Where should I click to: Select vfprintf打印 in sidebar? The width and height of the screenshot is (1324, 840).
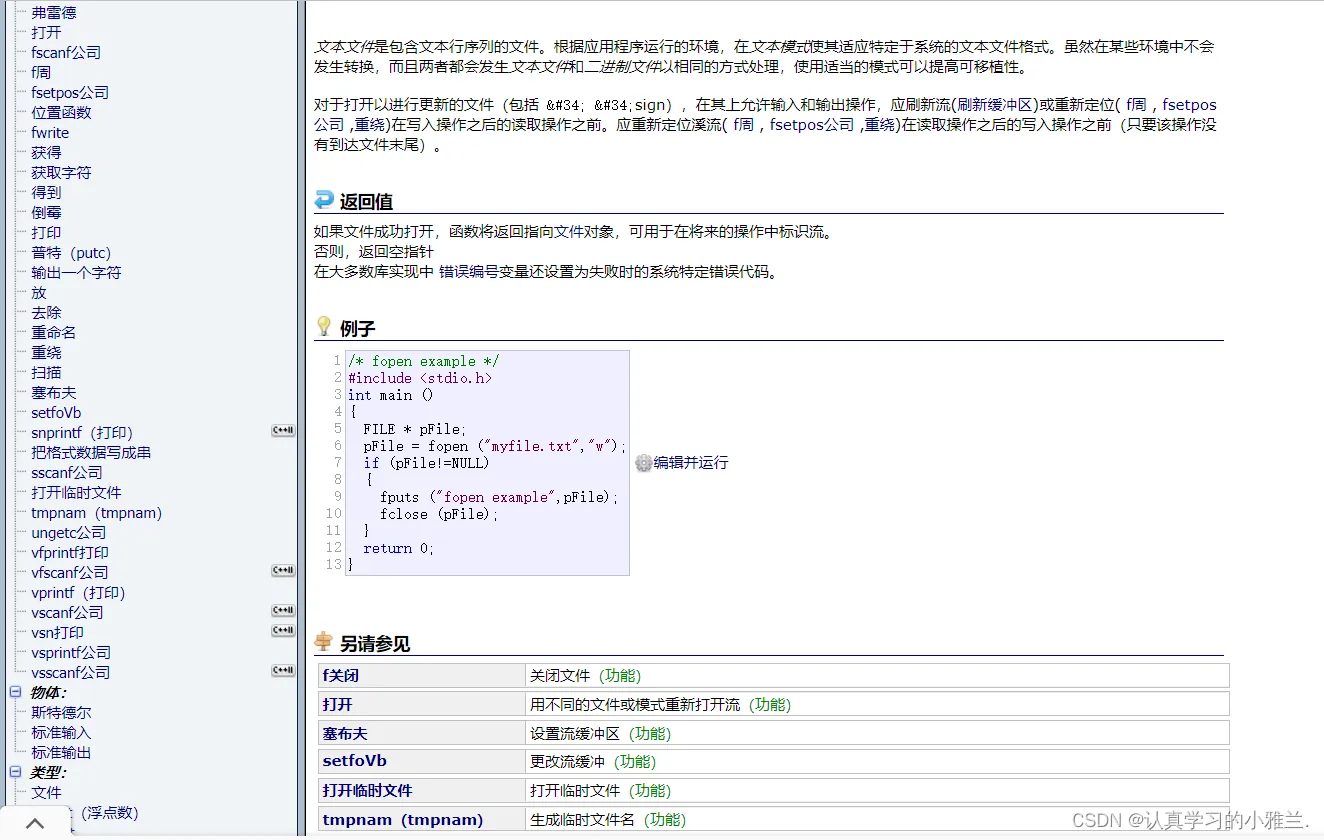pyautogui.click(x=70, y=552)
